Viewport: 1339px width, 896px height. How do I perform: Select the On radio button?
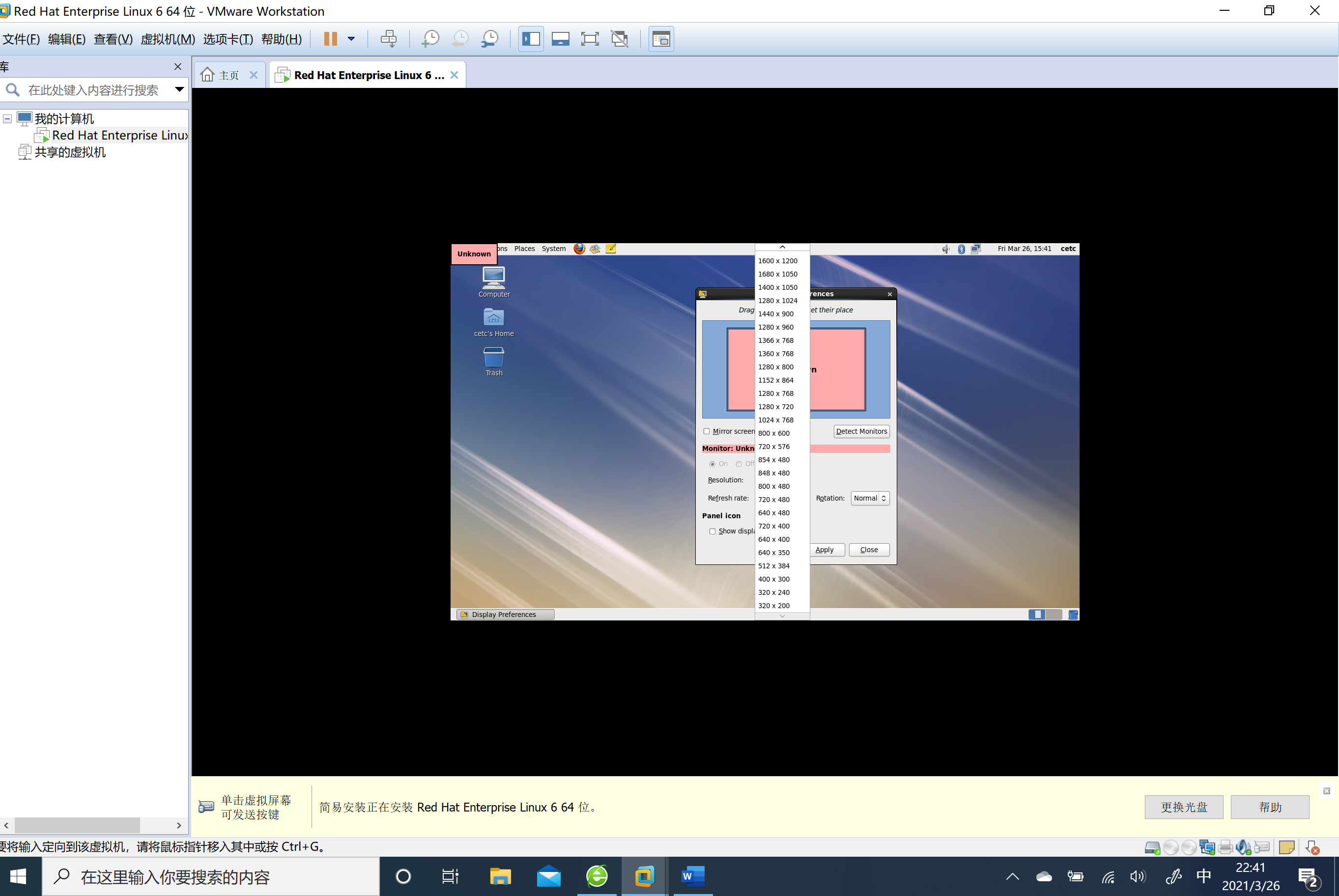[x=712, y=464]
